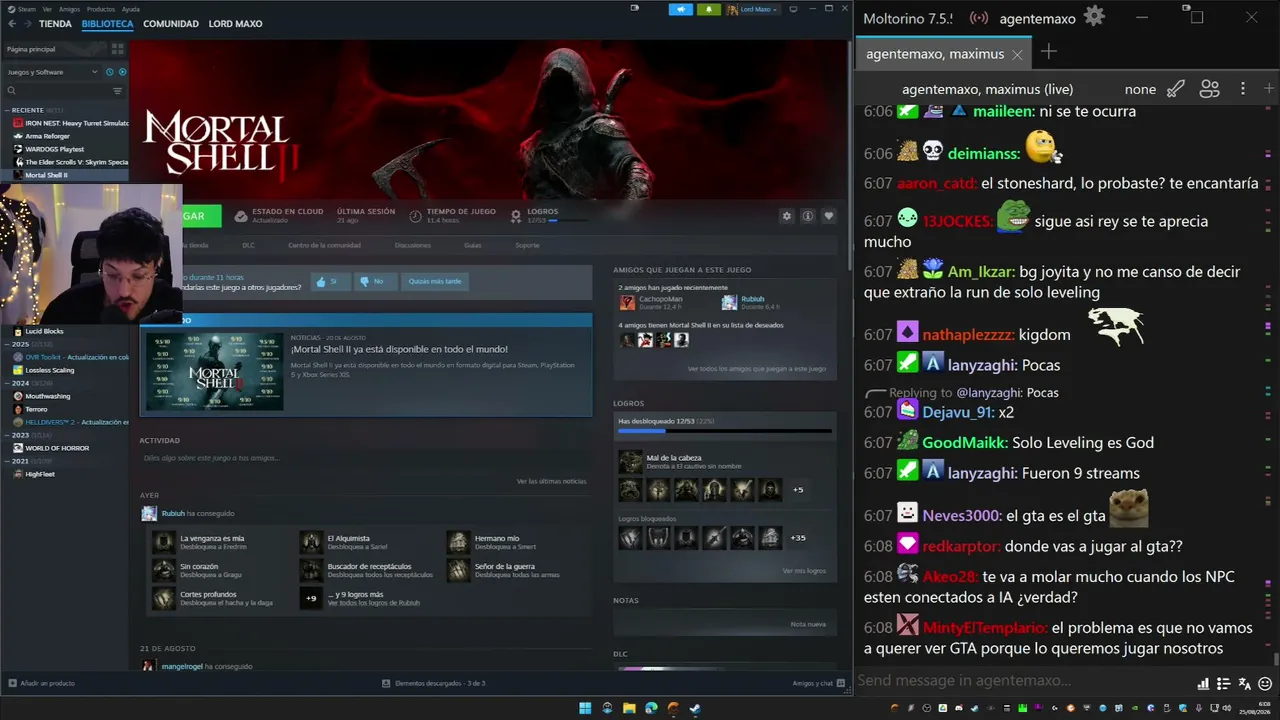This screenshot has height=720, width=1280.
Task: Collapse the 2024 library group
Action: [x=8, y=383]
